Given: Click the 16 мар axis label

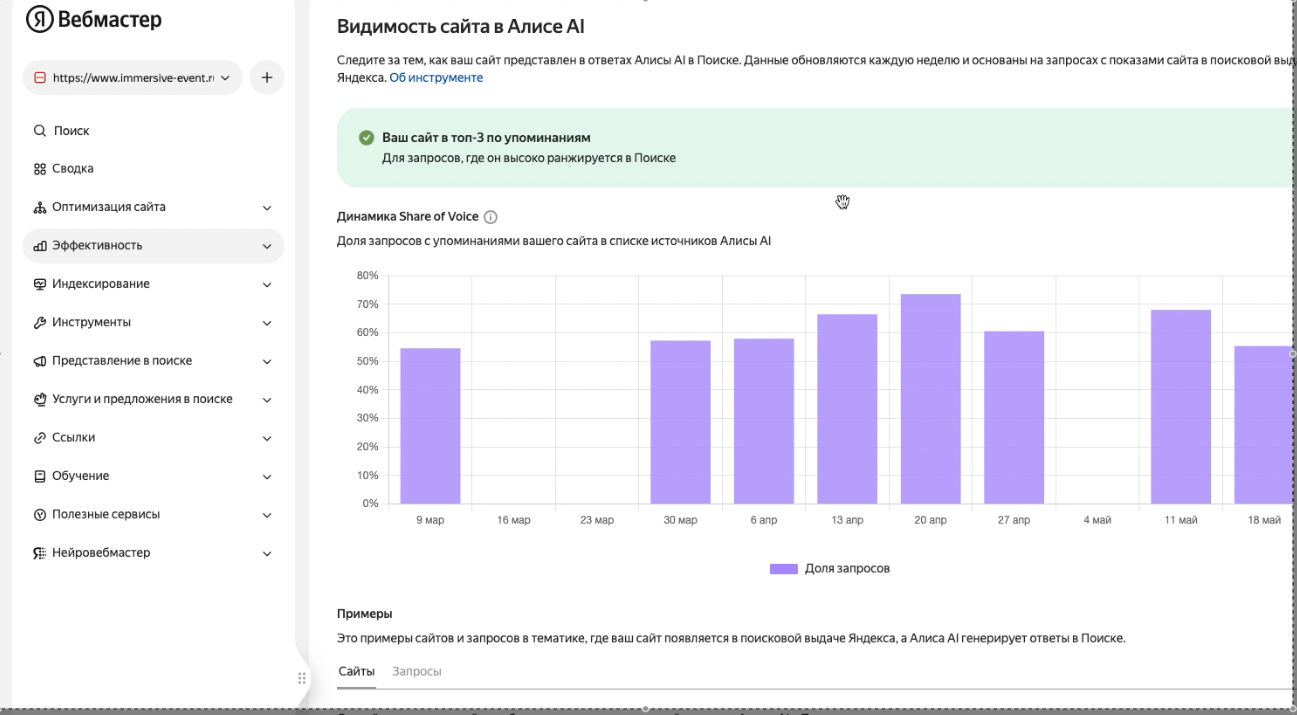Looking at the screenshot, I should point(514,521).
